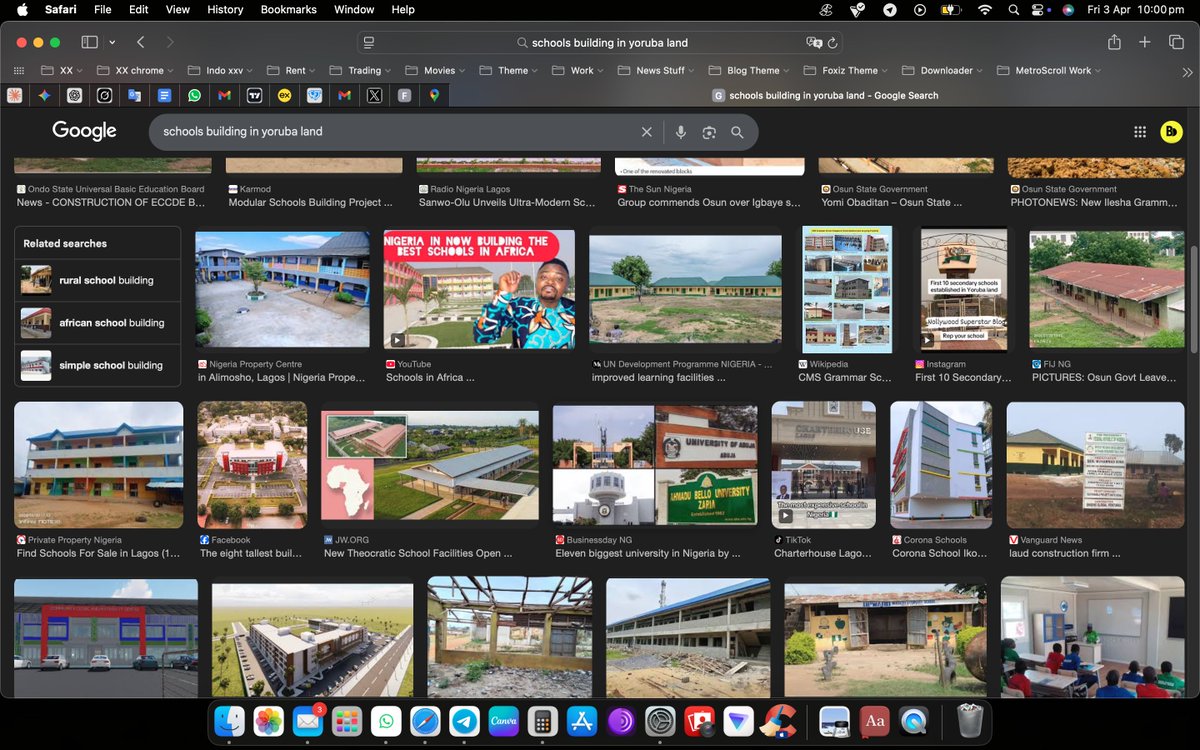1200x750 pixels.
Task: Expand the Movies bookmarks folder
Action: 437,71
